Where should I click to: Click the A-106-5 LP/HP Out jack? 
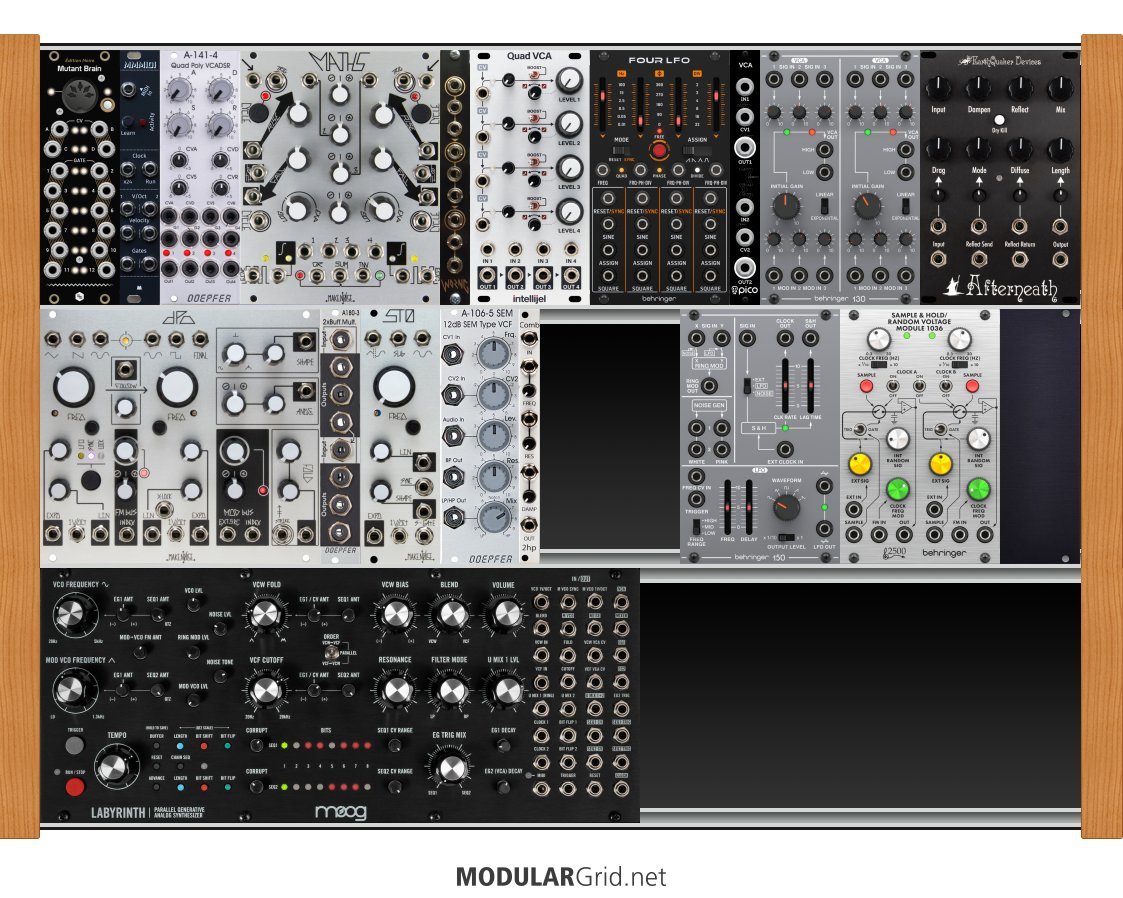453,517
